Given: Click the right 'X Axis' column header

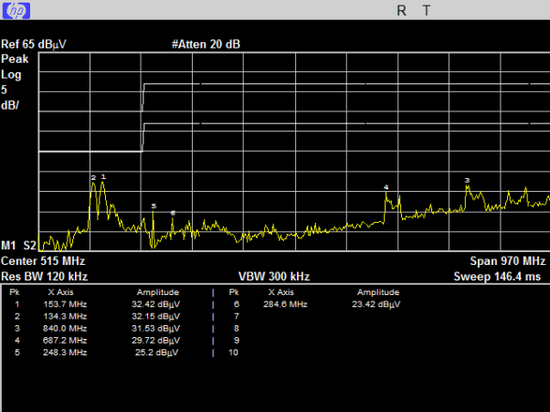Looking at the screenshot, I should tap(281, 292).
